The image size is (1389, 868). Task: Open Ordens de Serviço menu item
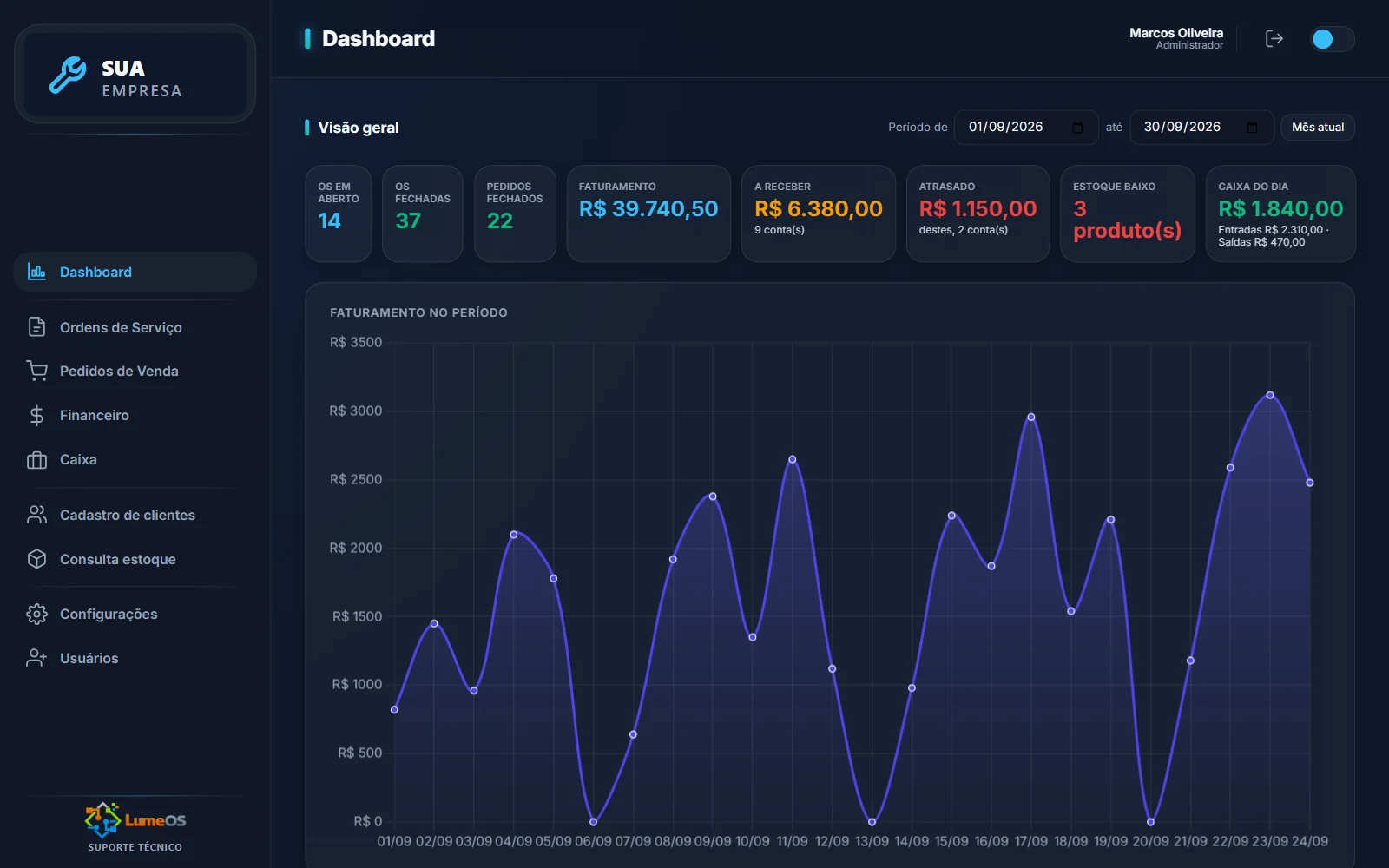tap(135, 327)
